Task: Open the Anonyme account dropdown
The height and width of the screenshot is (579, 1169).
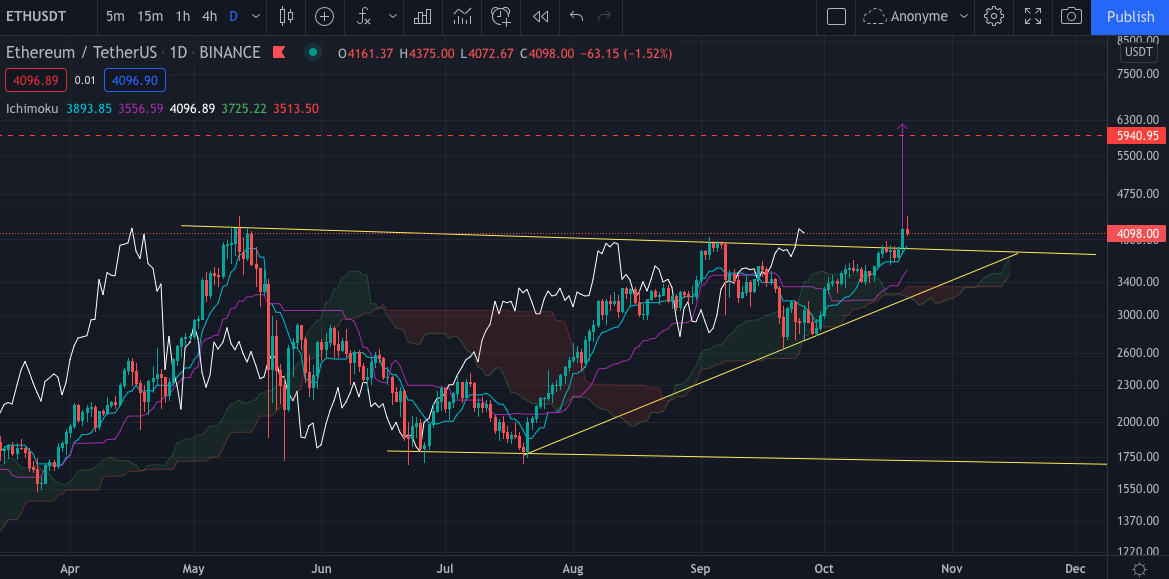Action: point(916,17)
